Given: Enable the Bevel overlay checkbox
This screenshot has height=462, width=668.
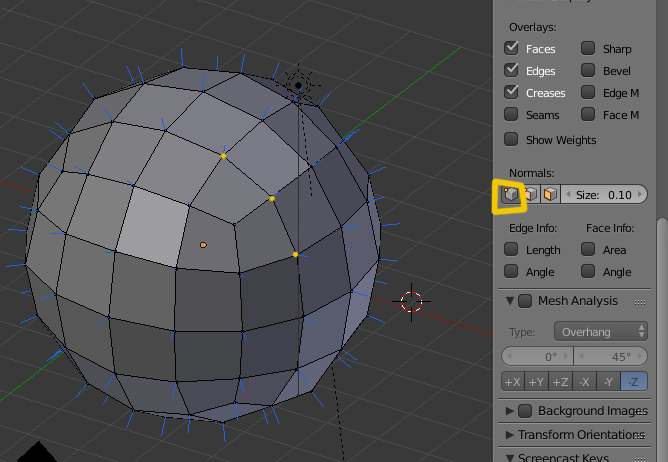Looking at the screenshot, I should click(588, 70).
